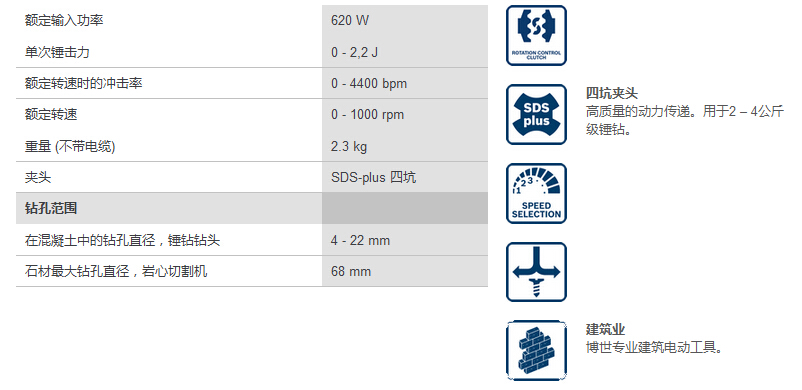
Task: Select the 2.3 kg weight value
Action: pyautogui.click(x=349, y=147)
